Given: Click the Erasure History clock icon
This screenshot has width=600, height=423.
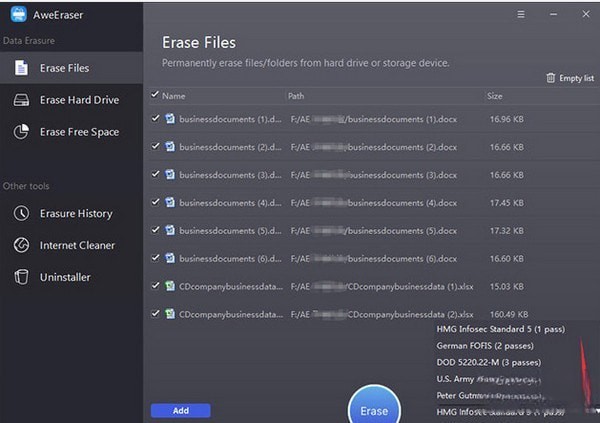Looking at the screenshot, I should 21,213.
